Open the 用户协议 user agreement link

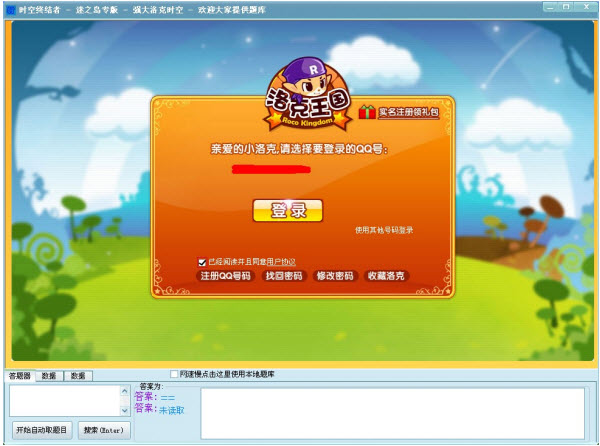coord(281,262)
